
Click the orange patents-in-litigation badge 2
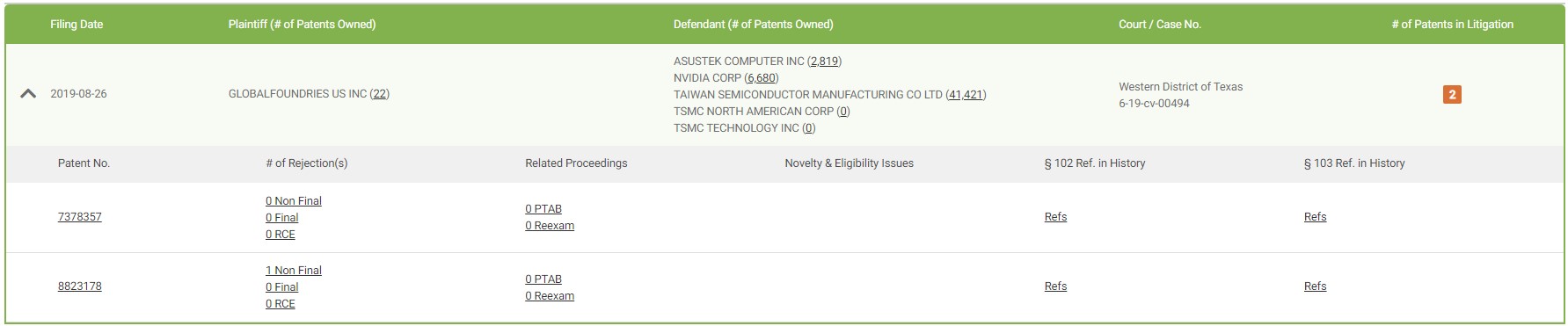[x=1452, y=94]
